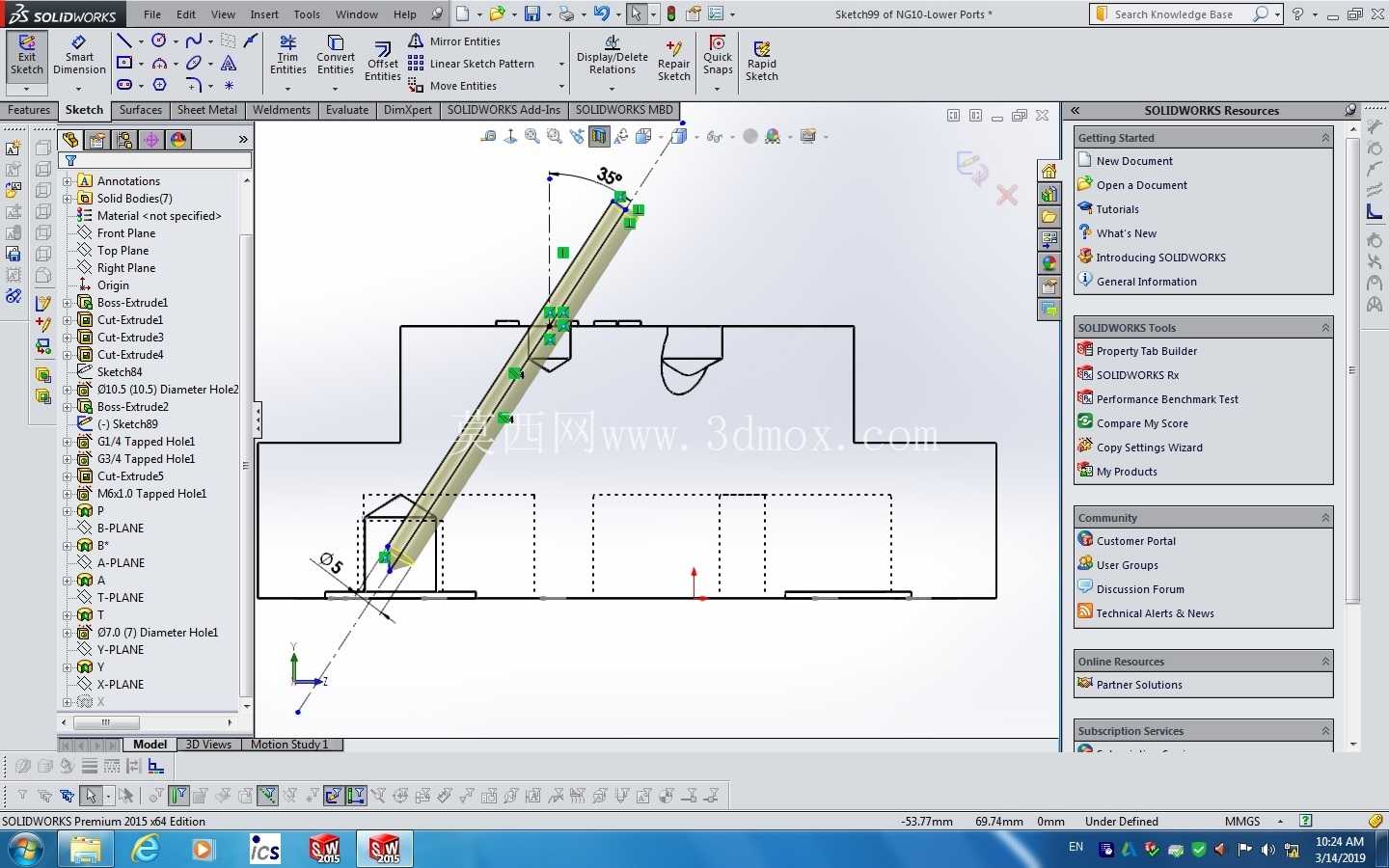Open the Trim Entities dropdown arrow
Screen dimensions: 1389x868
click(x=287, y=89)
